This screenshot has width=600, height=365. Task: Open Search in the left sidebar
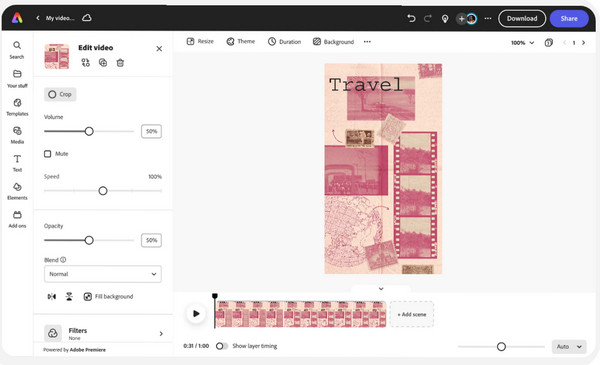click(17, 50)
